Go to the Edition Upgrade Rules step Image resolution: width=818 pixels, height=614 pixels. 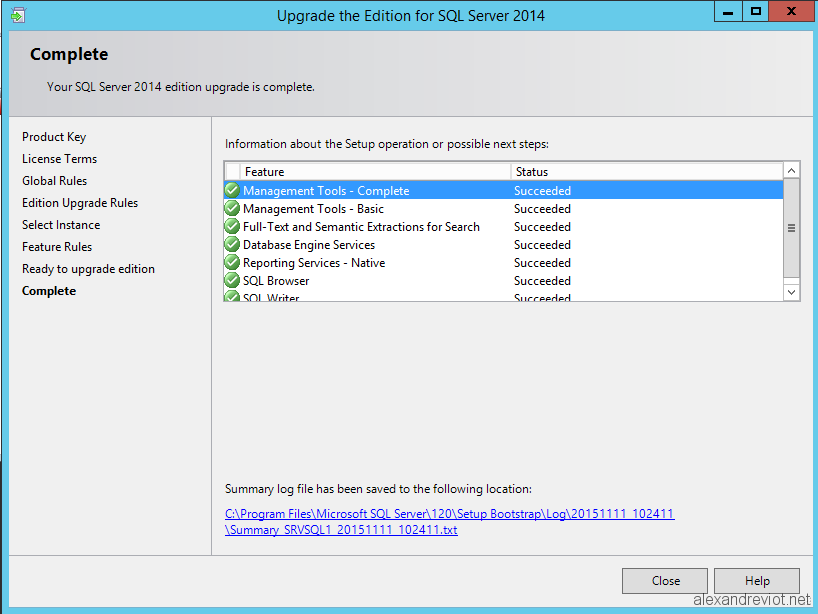point(80,203)
